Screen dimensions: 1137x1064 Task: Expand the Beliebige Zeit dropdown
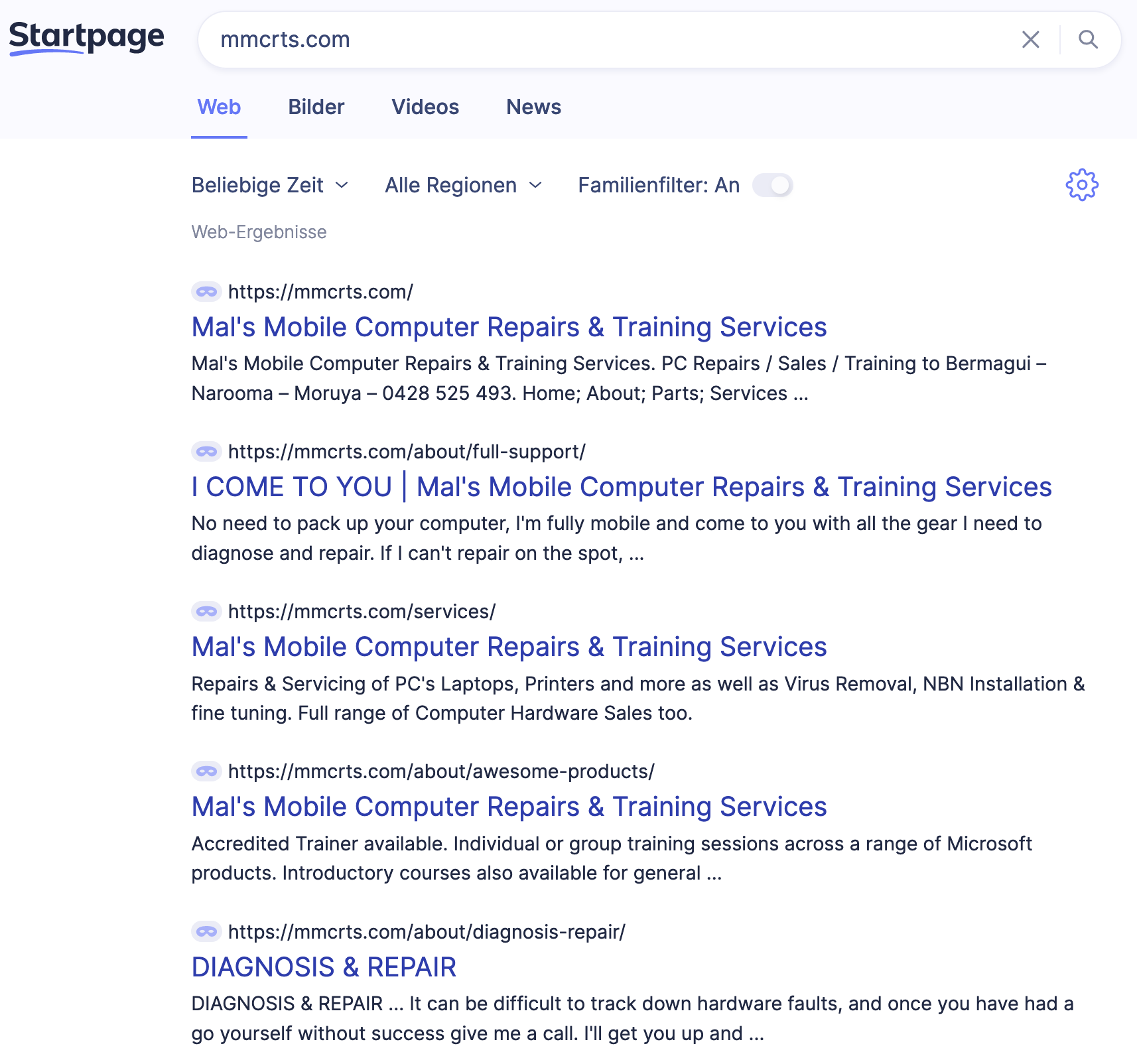pyautogui.click(x=269, y=185)
